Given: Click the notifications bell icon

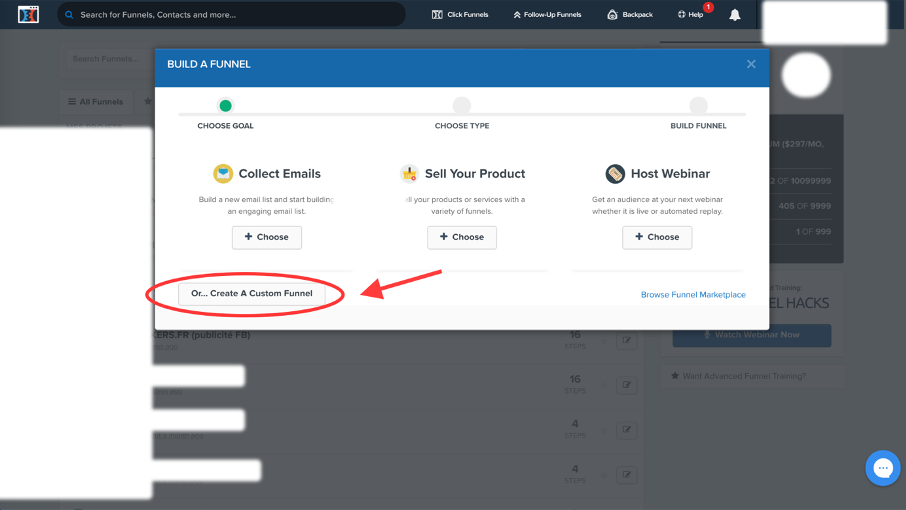Looking at the screenshot, I should tap(734, 15).
